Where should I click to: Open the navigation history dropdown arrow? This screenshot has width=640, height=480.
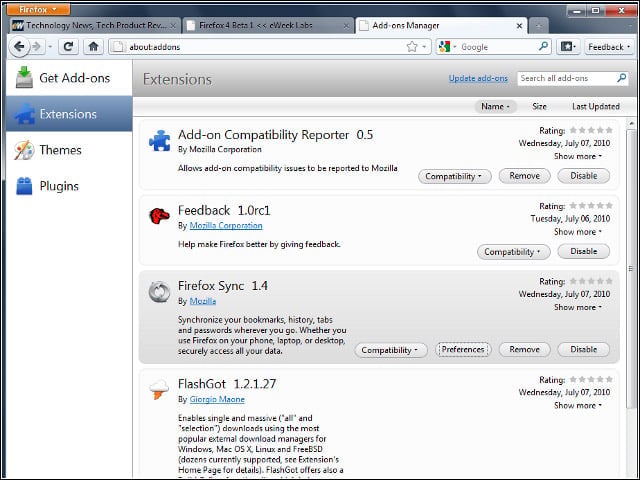pos(50,47)
